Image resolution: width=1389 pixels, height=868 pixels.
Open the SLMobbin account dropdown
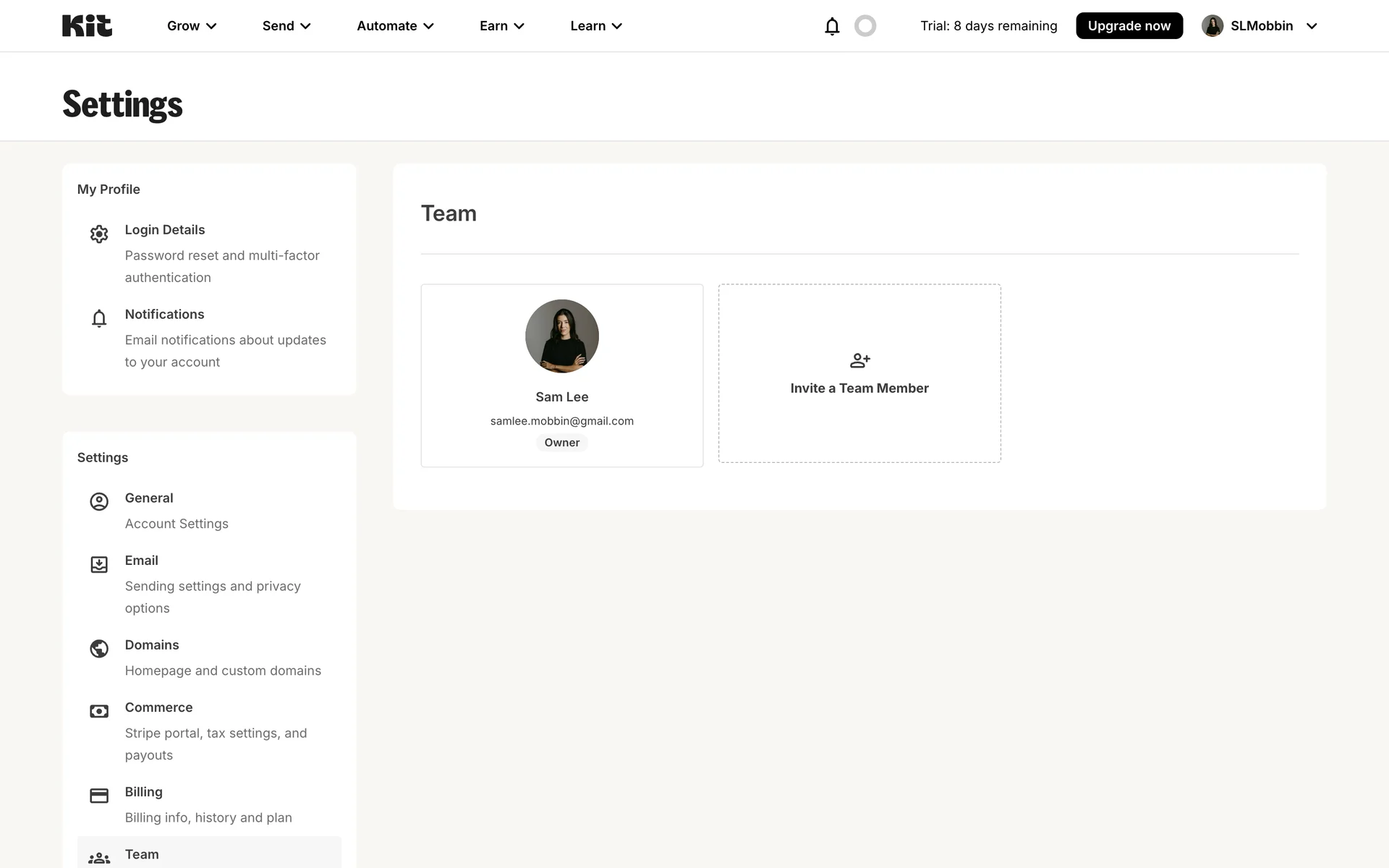[1260, 26]
